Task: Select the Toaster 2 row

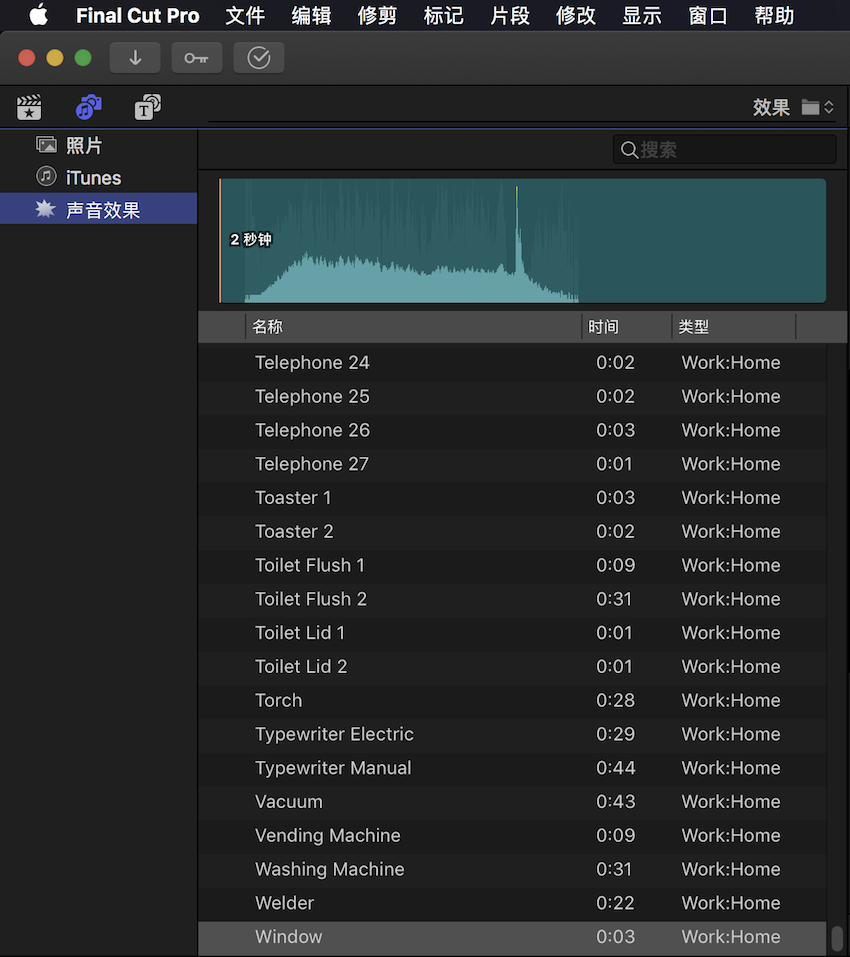Action: point(512,532)
